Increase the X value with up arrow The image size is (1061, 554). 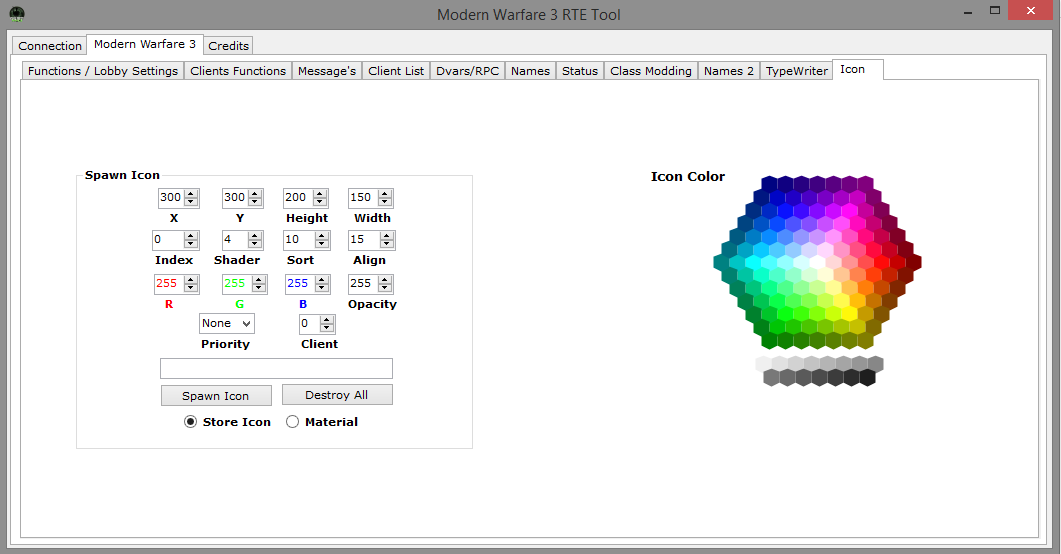click(x=191, y=194)
